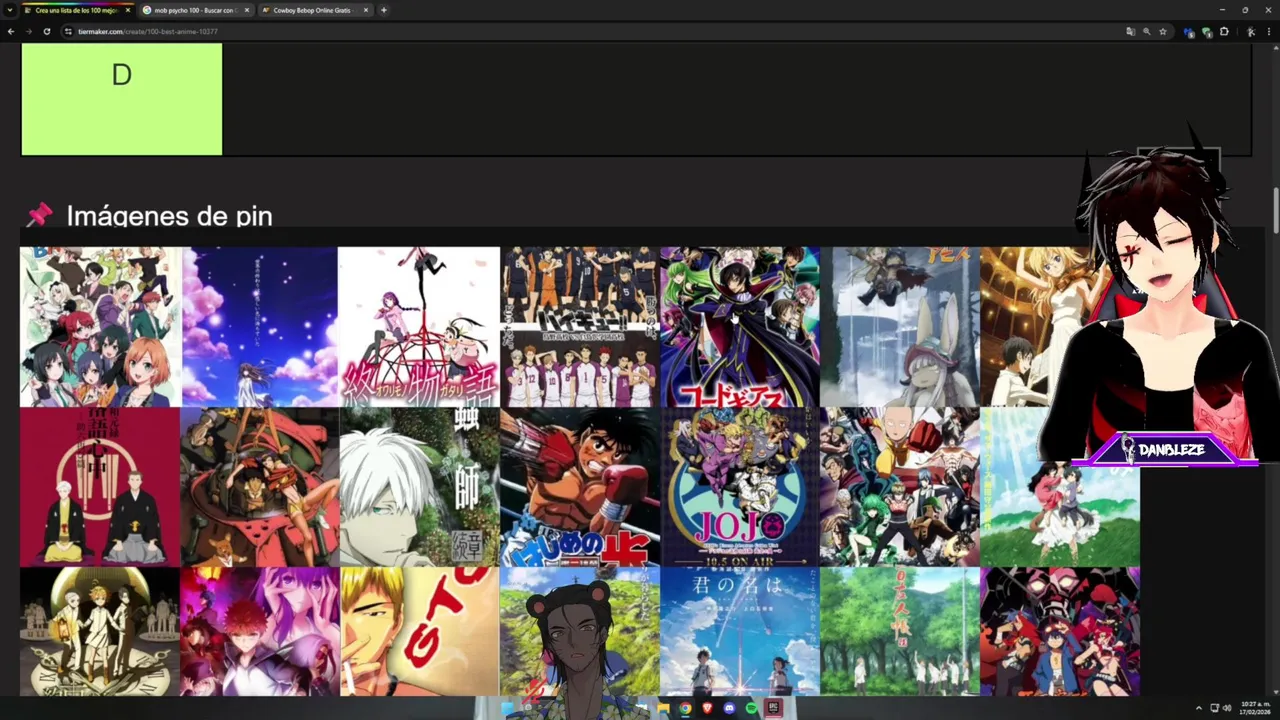The image size is (1280, 720).
Task: Close the 'Cowboy Bebop Online Gratis' tab
Action: point(366,10)
